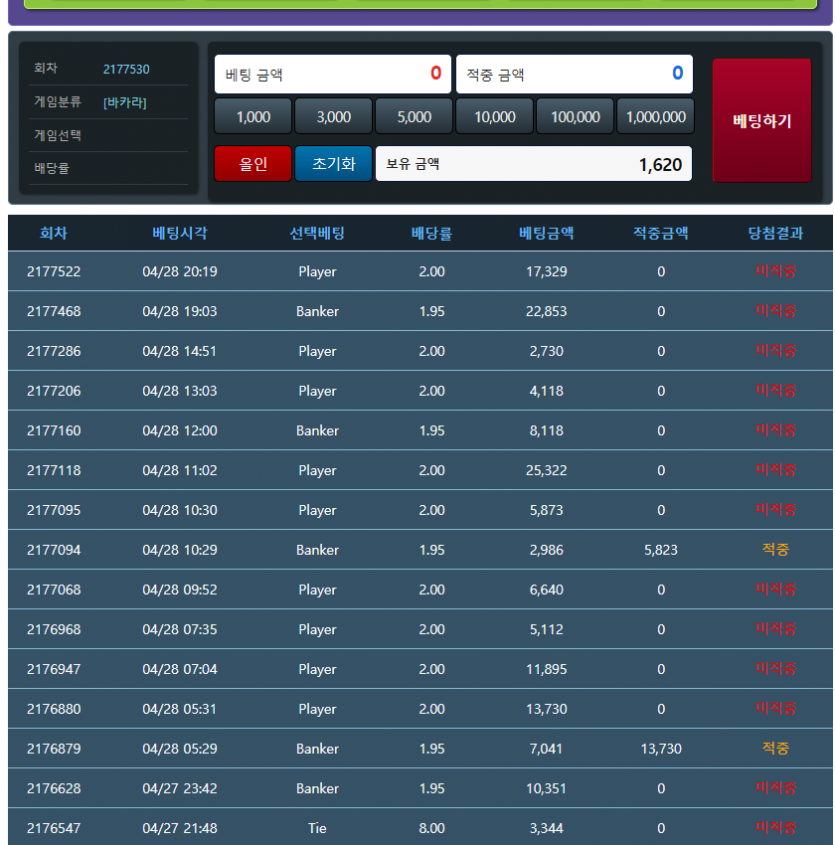The width and height of the screenshot is (835, 845).
Task: Select the 1,000,000 bet amount chip
Action: point(655,117)
